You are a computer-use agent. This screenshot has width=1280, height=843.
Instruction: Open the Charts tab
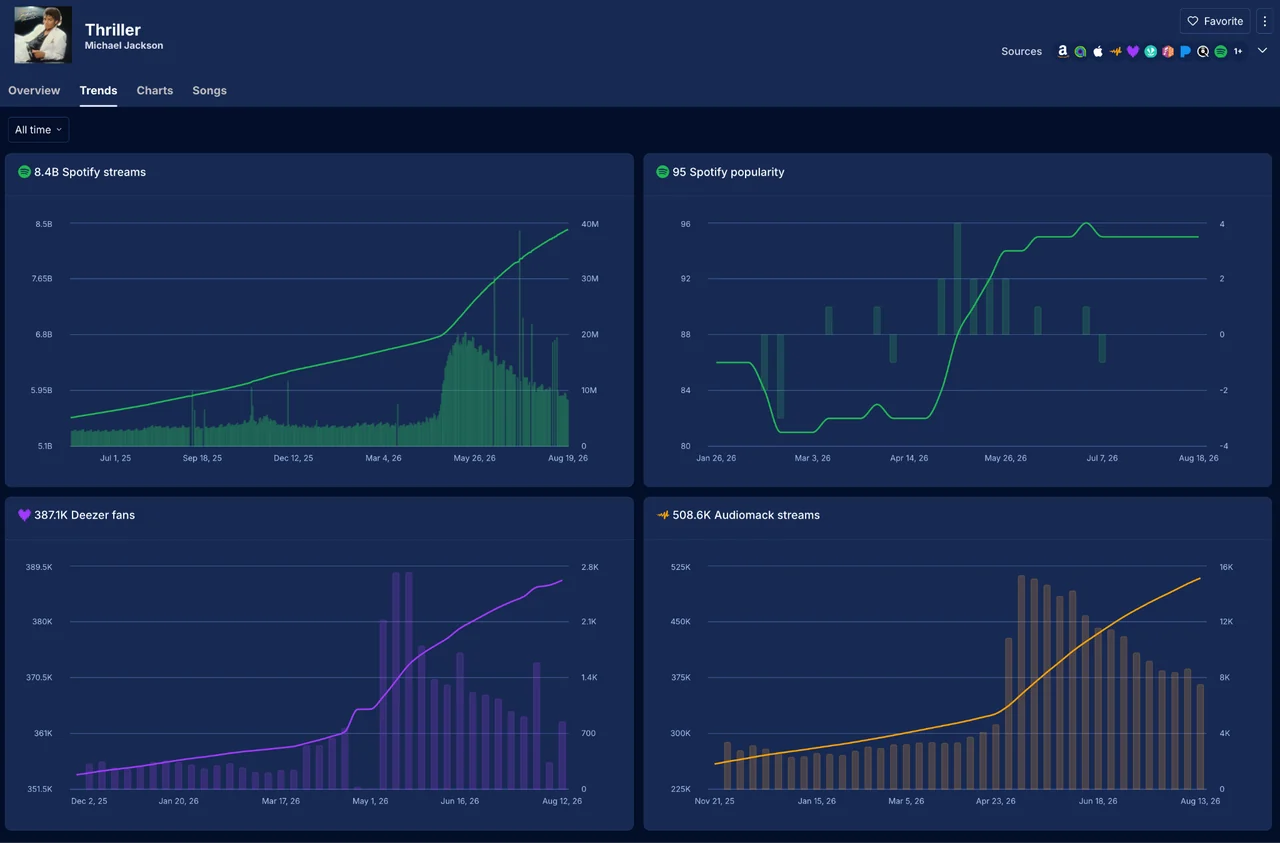pos(155,90)
